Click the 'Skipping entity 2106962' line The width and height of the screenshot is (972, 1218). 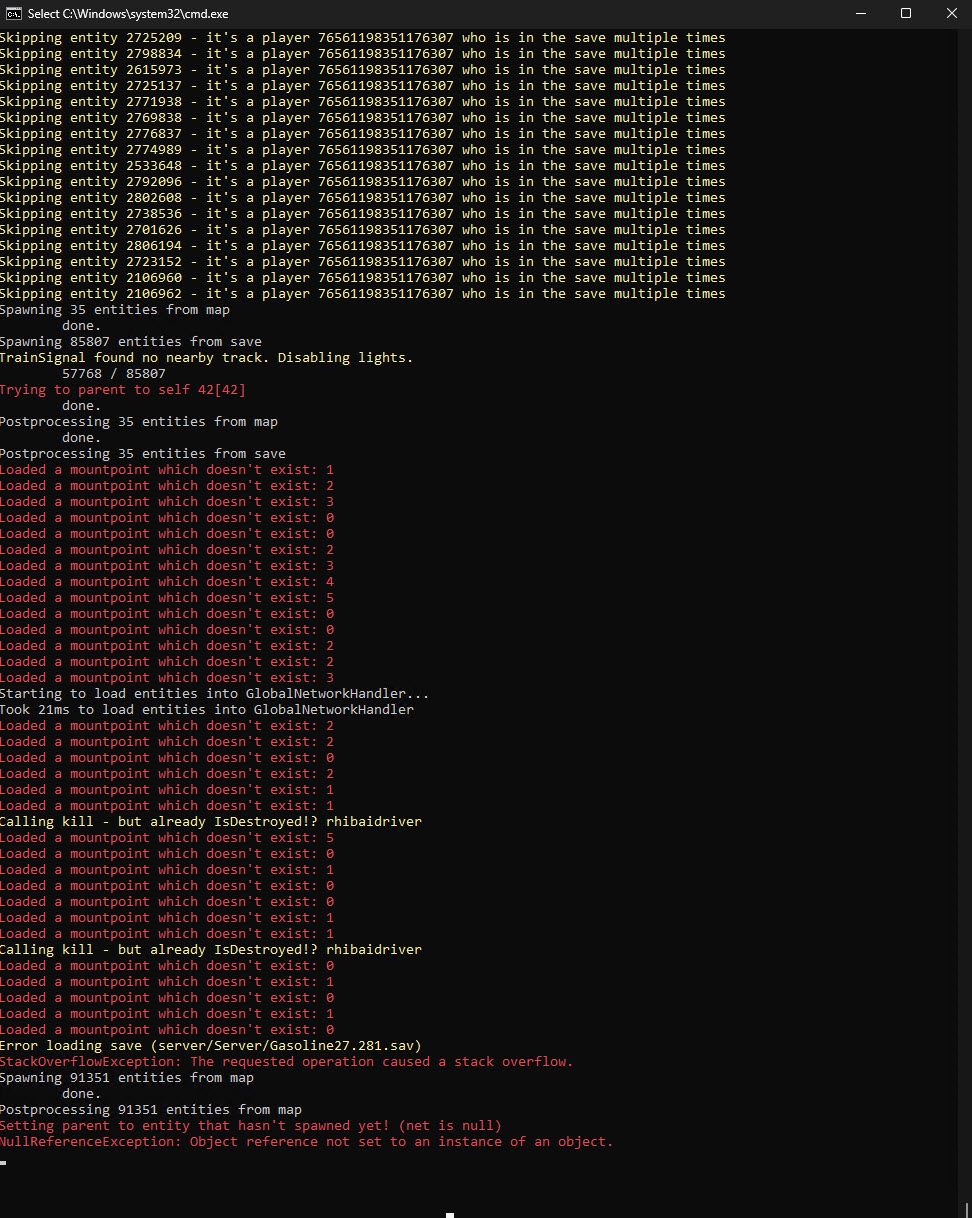coord(362,294)
